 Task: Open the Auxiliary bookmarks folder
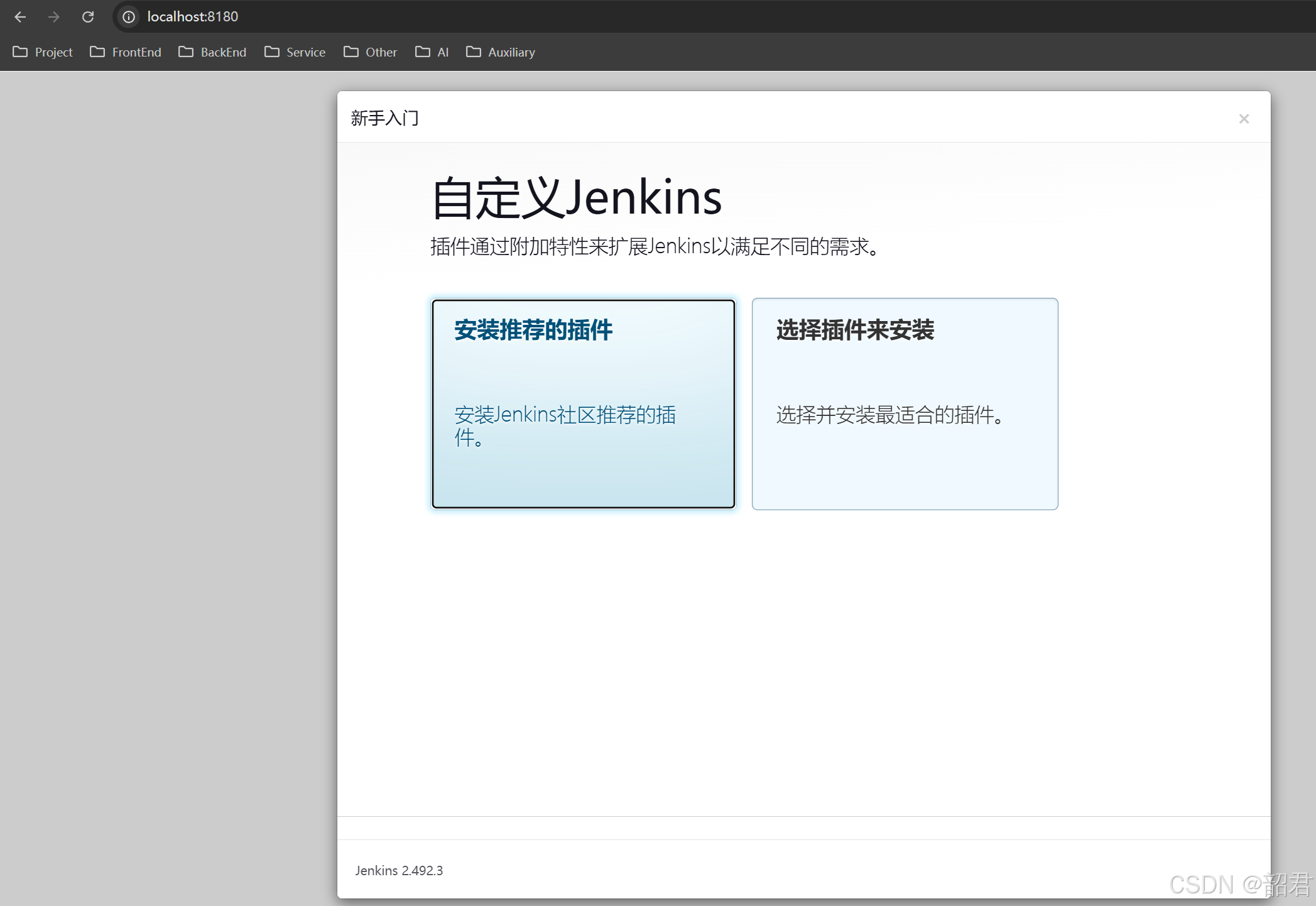(501, 52)
